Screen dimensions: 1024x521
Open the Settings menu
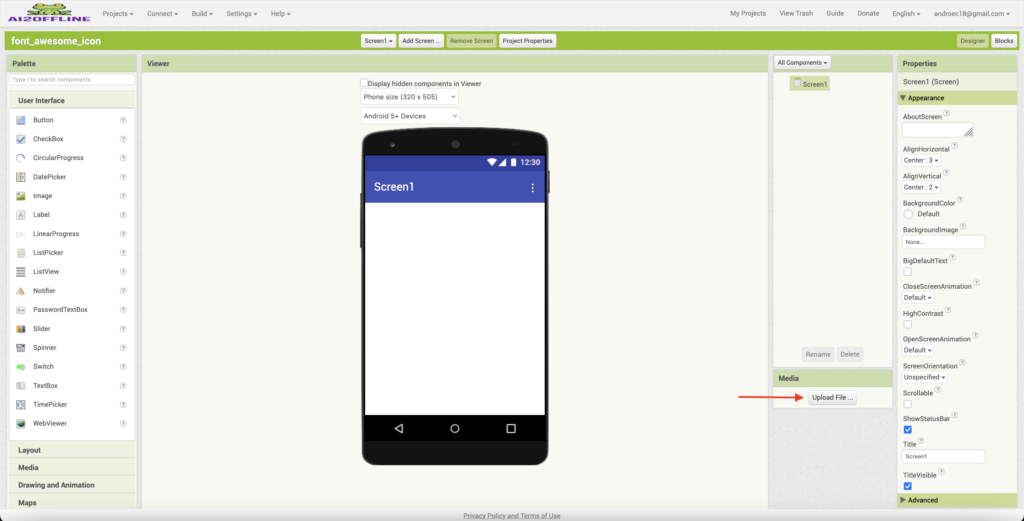coord(242,14)
